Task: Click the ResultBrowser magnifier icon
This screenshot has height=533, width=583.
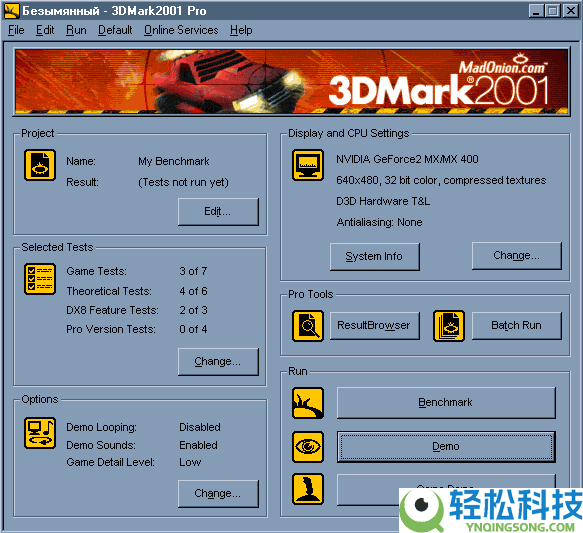Action: point(307,326)
